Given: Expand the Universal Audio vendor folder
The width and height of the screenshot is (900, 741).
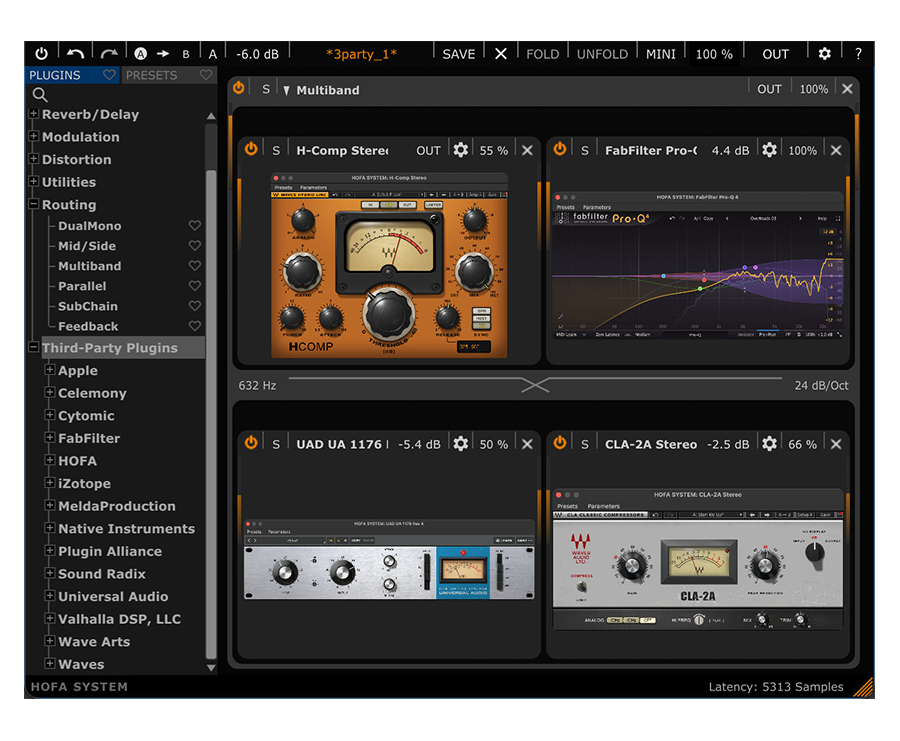Looking at the screenshot, I should (50, 596).
